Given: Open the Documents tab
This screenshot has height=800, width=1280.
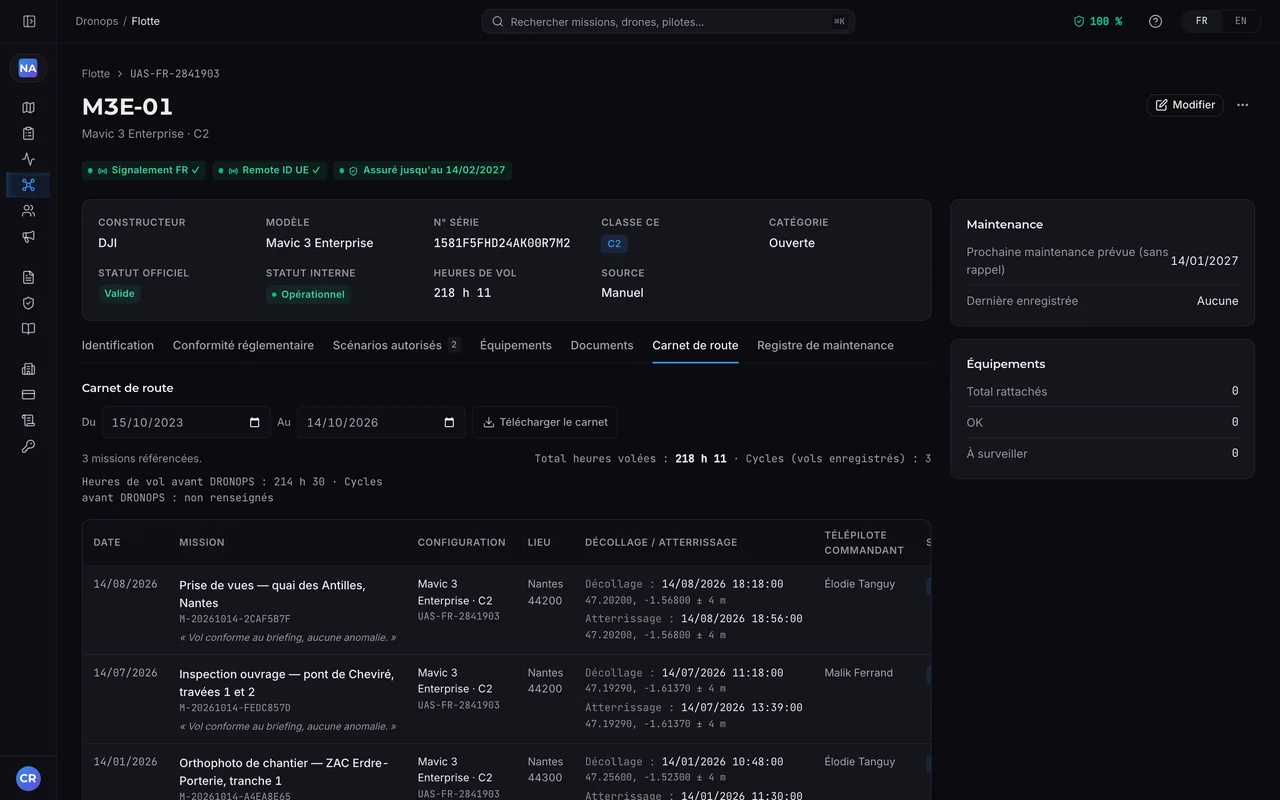Looking at the screenshot, I should (602, 345).
